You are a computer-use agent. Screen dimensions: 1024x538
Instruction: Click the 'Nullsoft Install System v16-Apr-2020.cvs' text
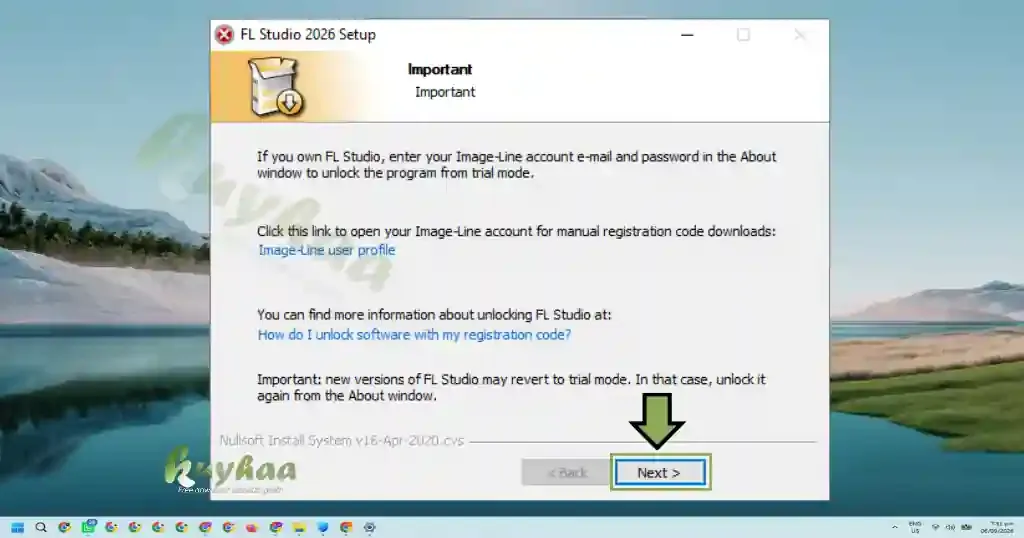[x=342, y=441]
